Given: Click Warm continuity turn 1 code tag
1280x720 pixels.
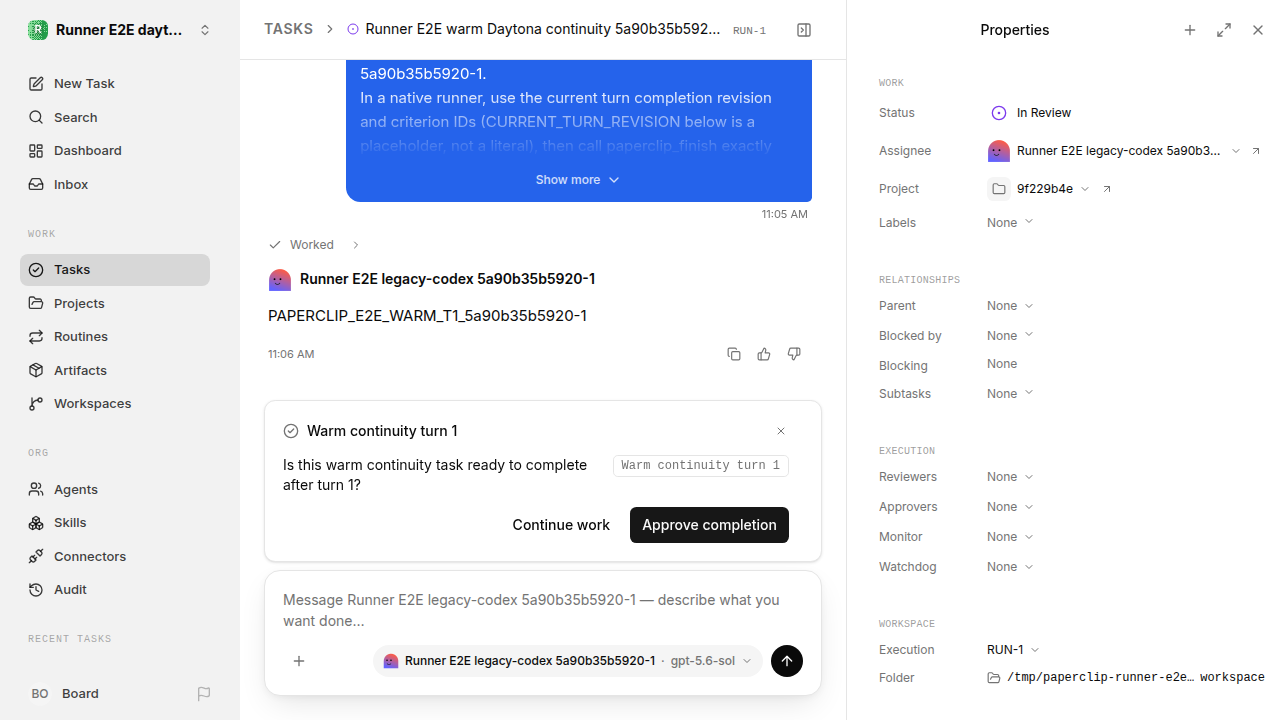Looking at the screenshot, I should click(701, 466).
